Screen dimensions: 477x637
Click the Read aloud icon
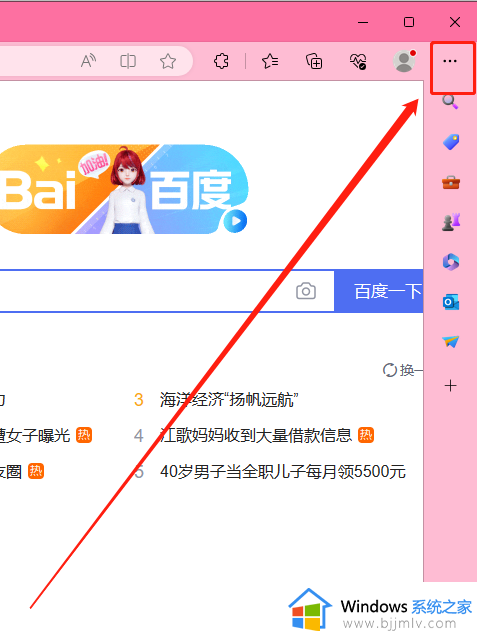coord(88,61)
